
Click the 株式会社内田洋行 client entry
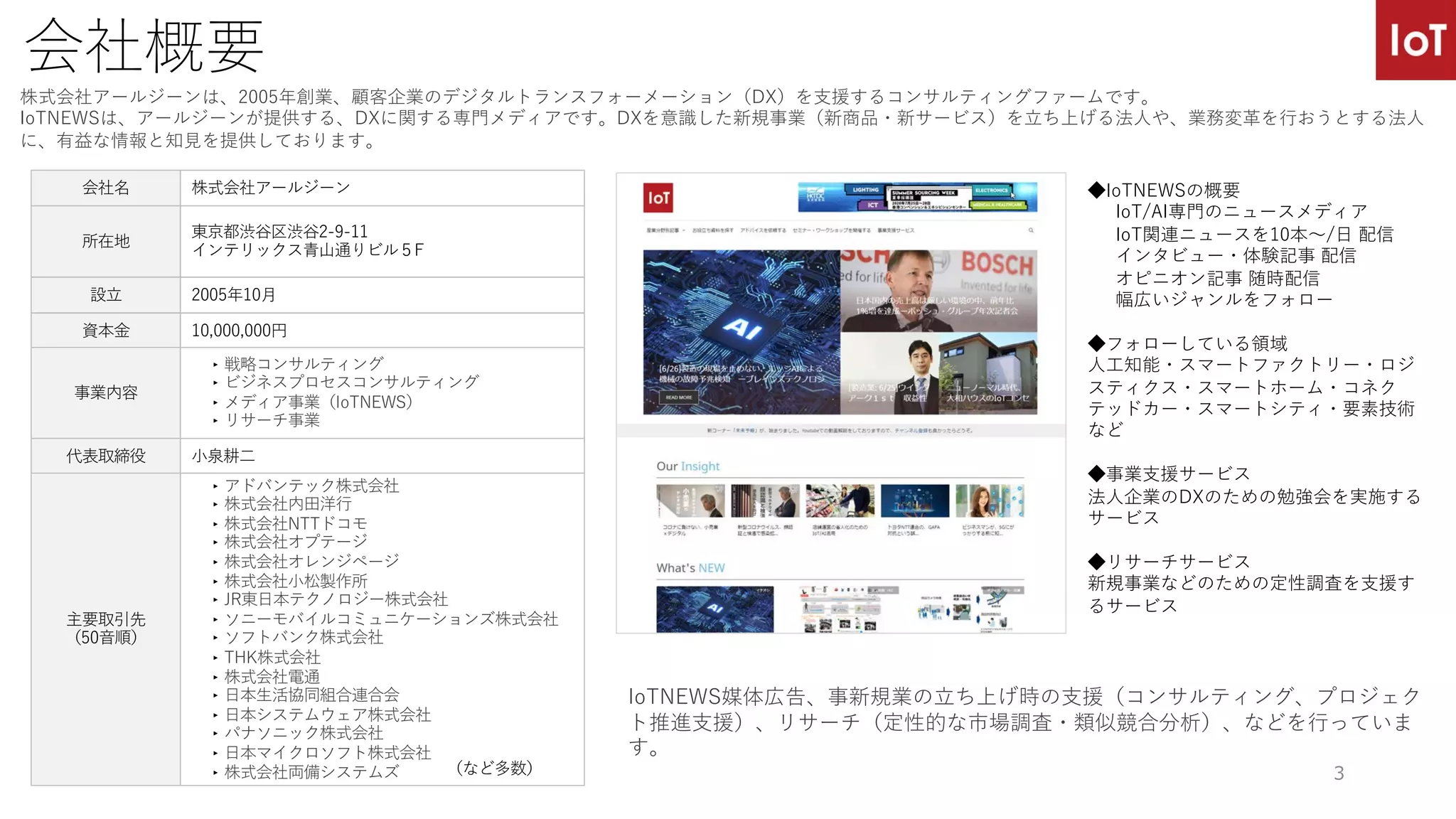point(288,504)
